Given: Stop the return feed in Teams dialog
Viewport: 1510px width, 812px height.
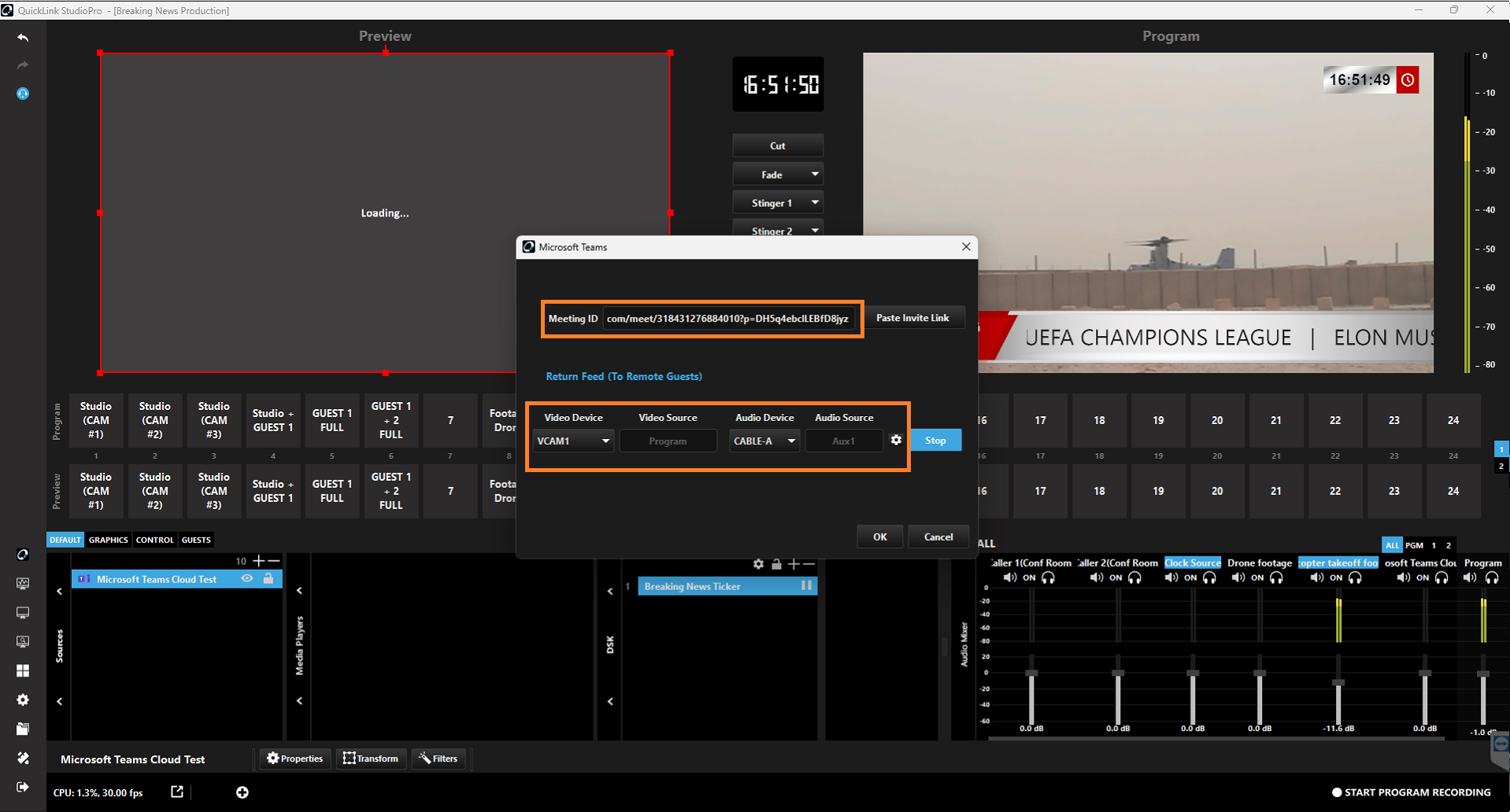Looking at the screenshot, I should click(935, 440).
